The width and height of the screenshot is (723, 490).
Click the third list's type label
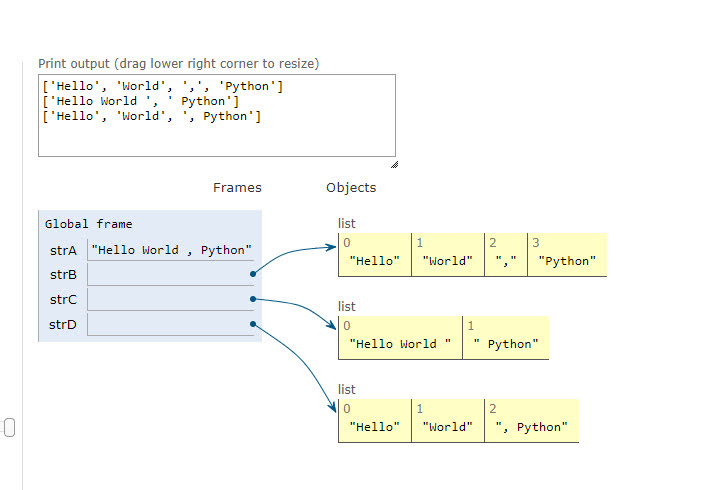pyautogui.click(x=347, y=390)
